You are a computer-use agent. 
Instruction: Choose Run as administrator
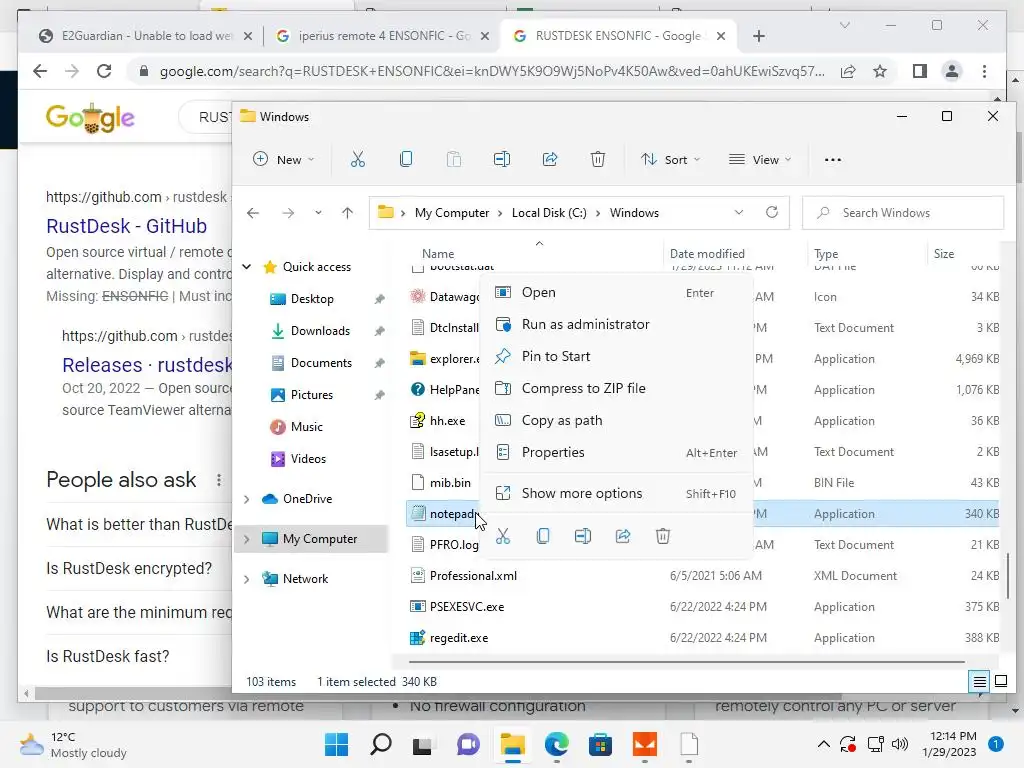click(616, 325)
